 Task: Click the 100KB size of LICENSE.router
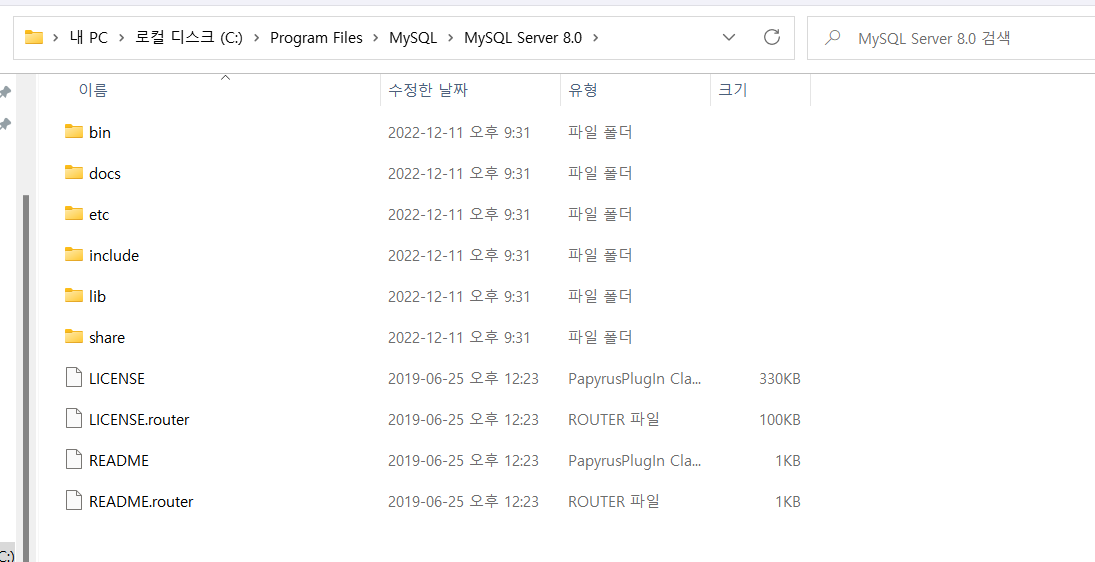click(x=779, y=420)
